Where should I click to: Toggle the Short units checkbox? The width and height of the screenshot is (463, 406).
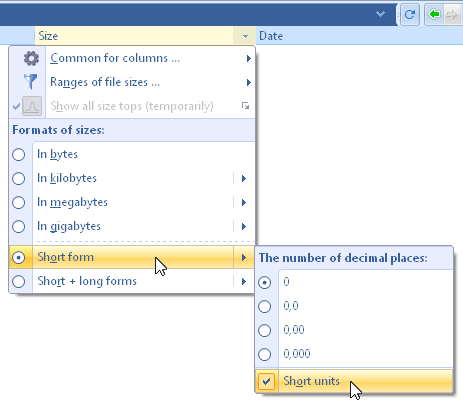point(266,381)
